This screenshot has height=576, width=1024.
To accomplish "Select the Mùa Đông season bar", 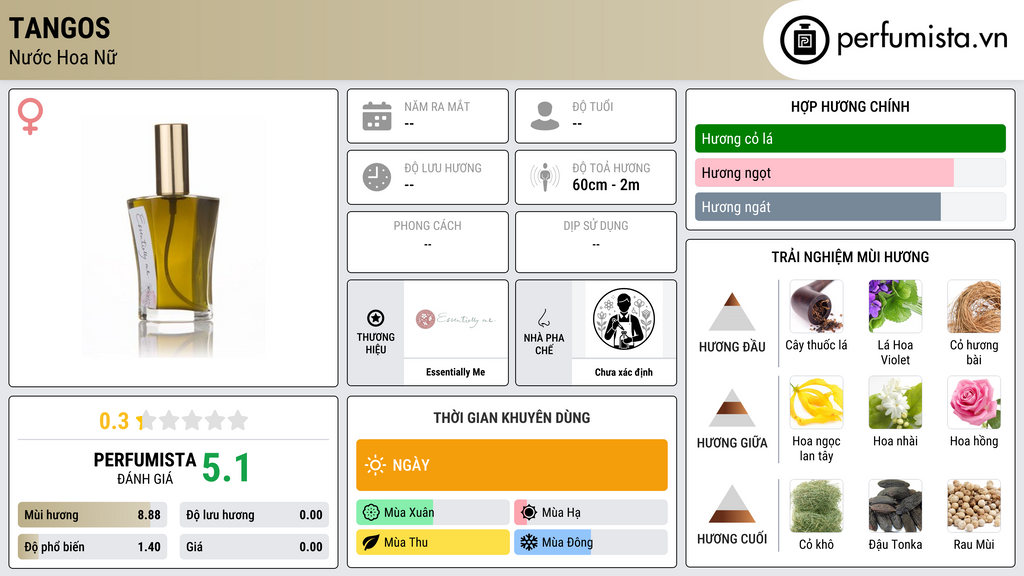I will point(591,542).
